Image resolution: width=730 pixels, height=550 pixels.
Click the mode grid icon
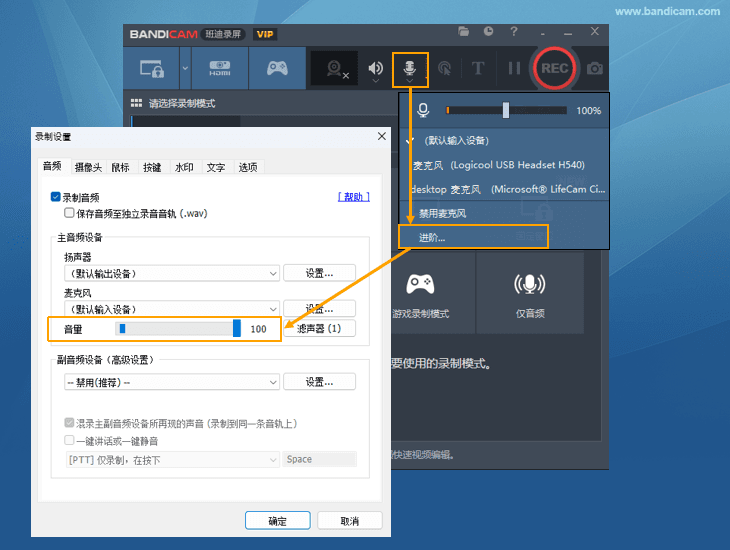(x=136, y=103)
